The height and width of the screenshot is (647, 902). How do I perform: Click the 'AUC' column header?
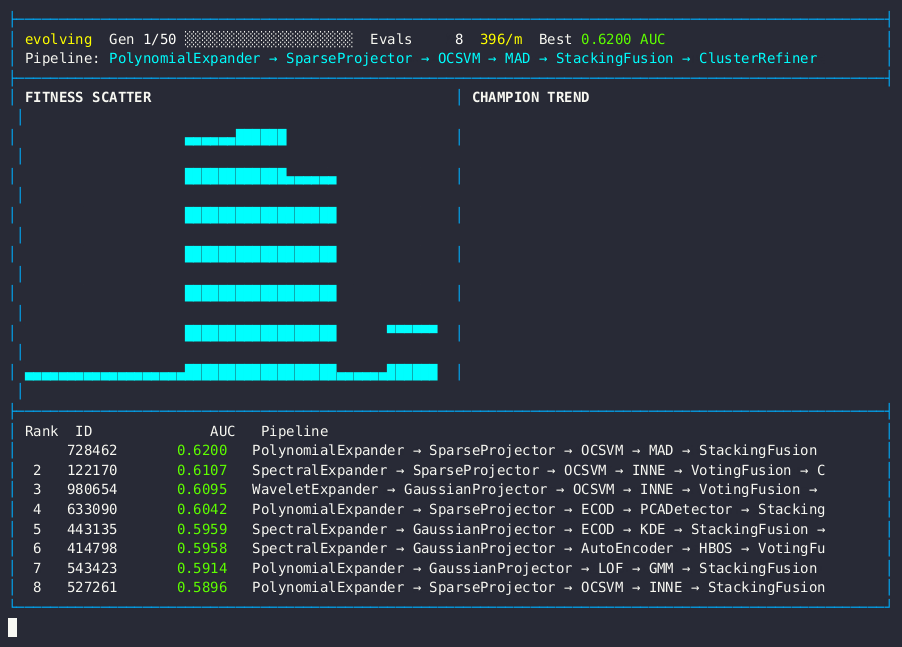click(223, 431)
